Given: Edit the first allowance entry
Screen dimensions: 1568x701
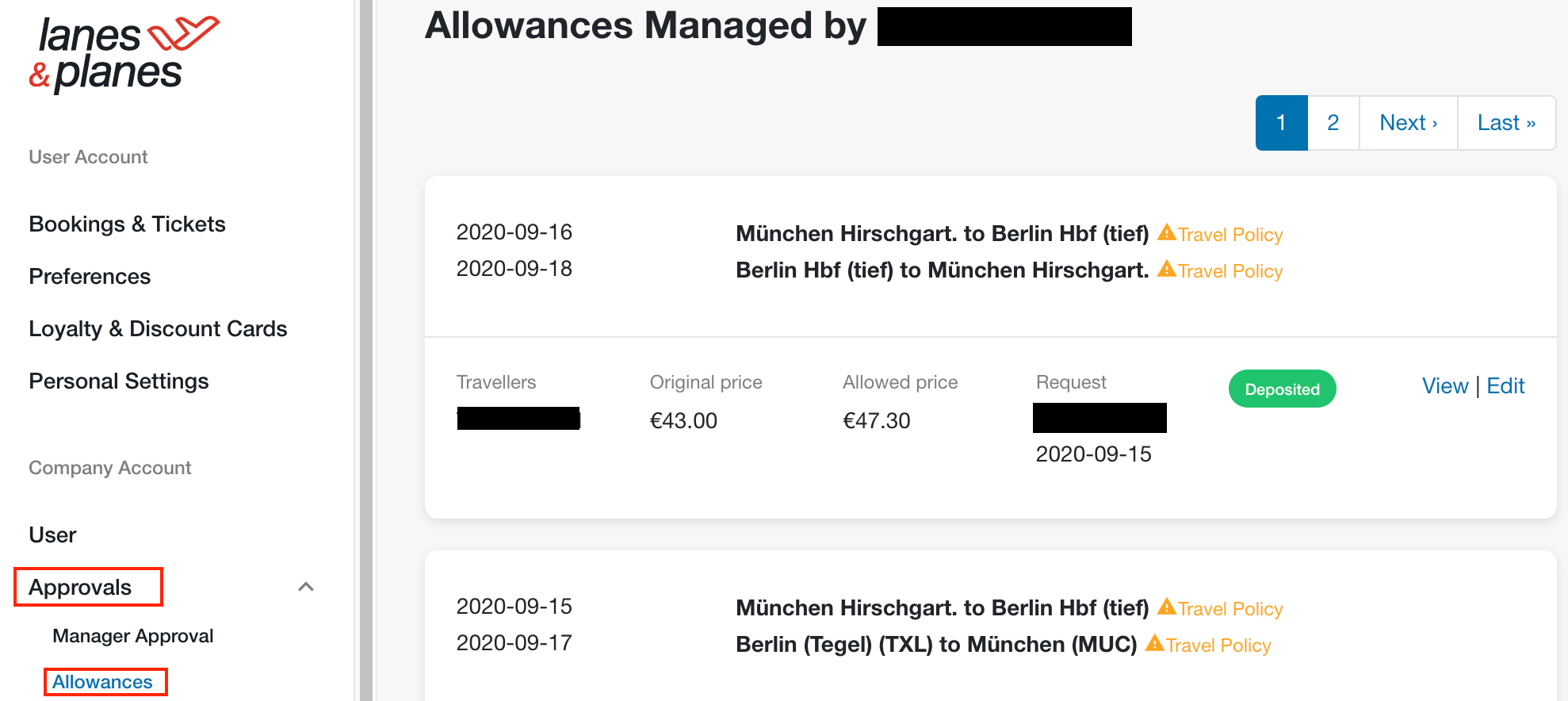Looking at the screenshot, I should 1505,386.
